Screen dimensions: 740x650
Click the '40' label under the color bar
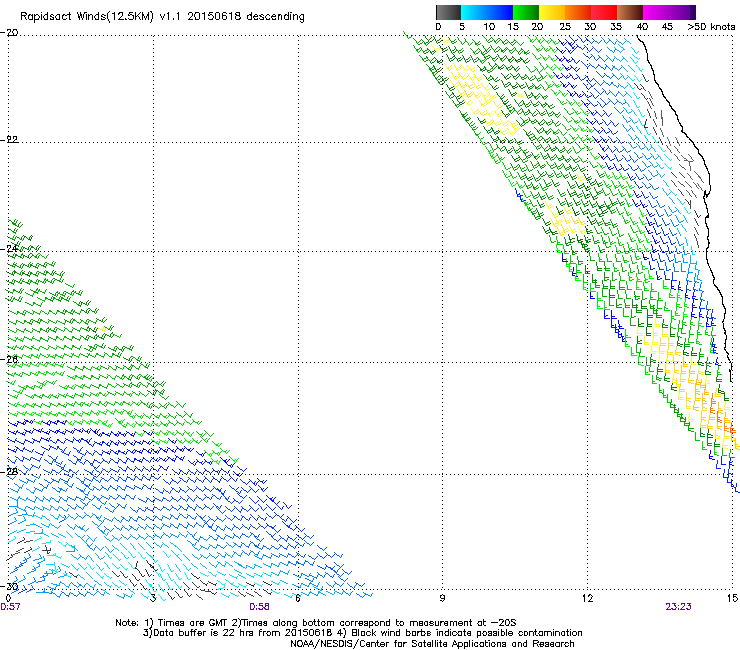[642, 27]
